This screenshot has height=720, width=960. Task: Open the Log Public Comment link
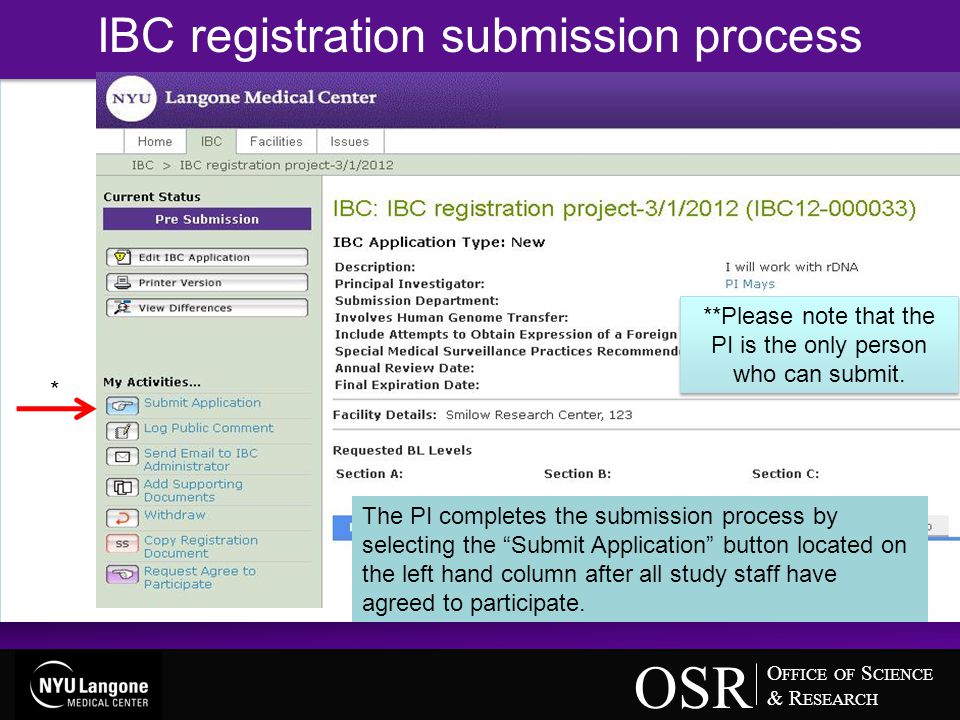[x=209, y=428]
